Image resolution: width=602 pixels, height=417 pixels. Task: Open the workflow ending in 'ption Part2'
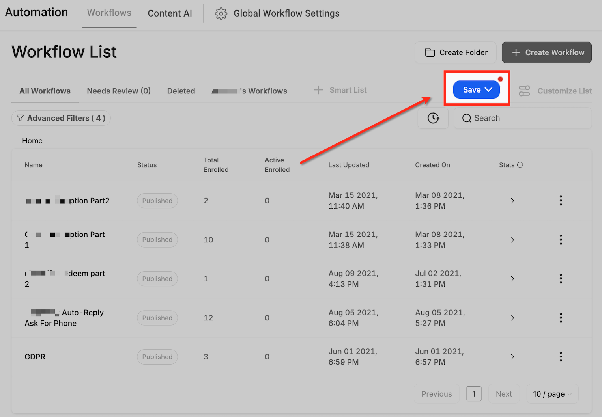click(x=67, y=201)
